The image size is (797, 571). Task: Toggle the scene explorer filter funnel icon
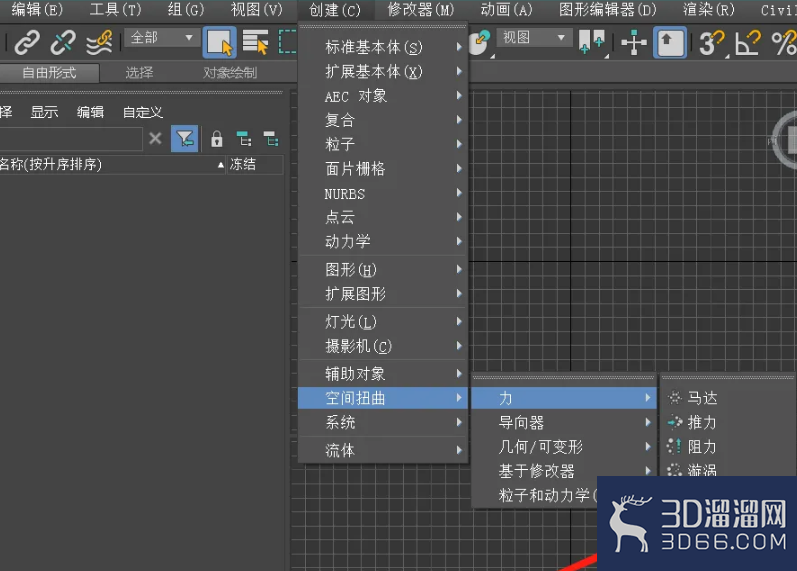coord(185,138)
